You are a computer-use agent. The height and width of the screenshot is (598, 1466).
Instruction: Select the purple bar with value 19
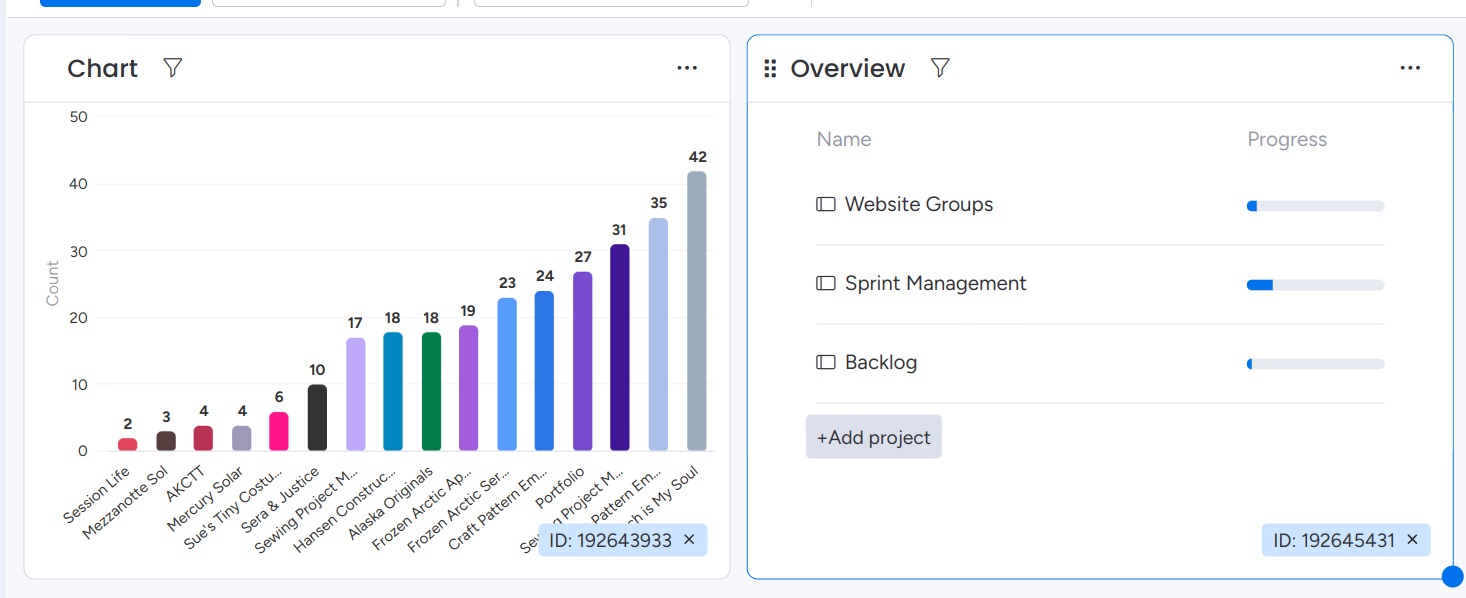coord(468,388)
